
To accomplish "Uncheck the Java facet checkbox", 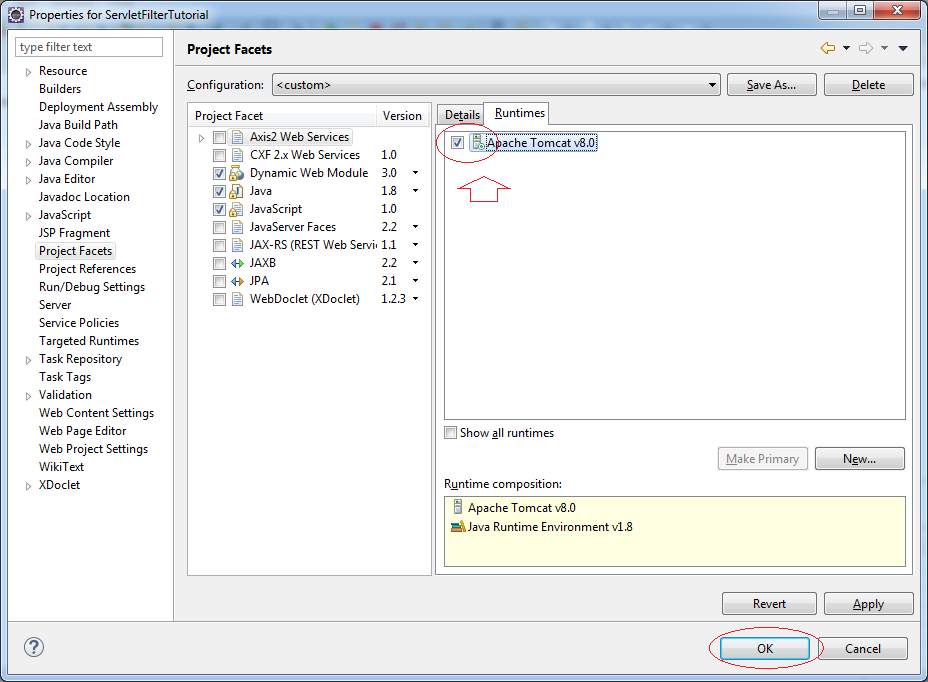I will point(220,191).
